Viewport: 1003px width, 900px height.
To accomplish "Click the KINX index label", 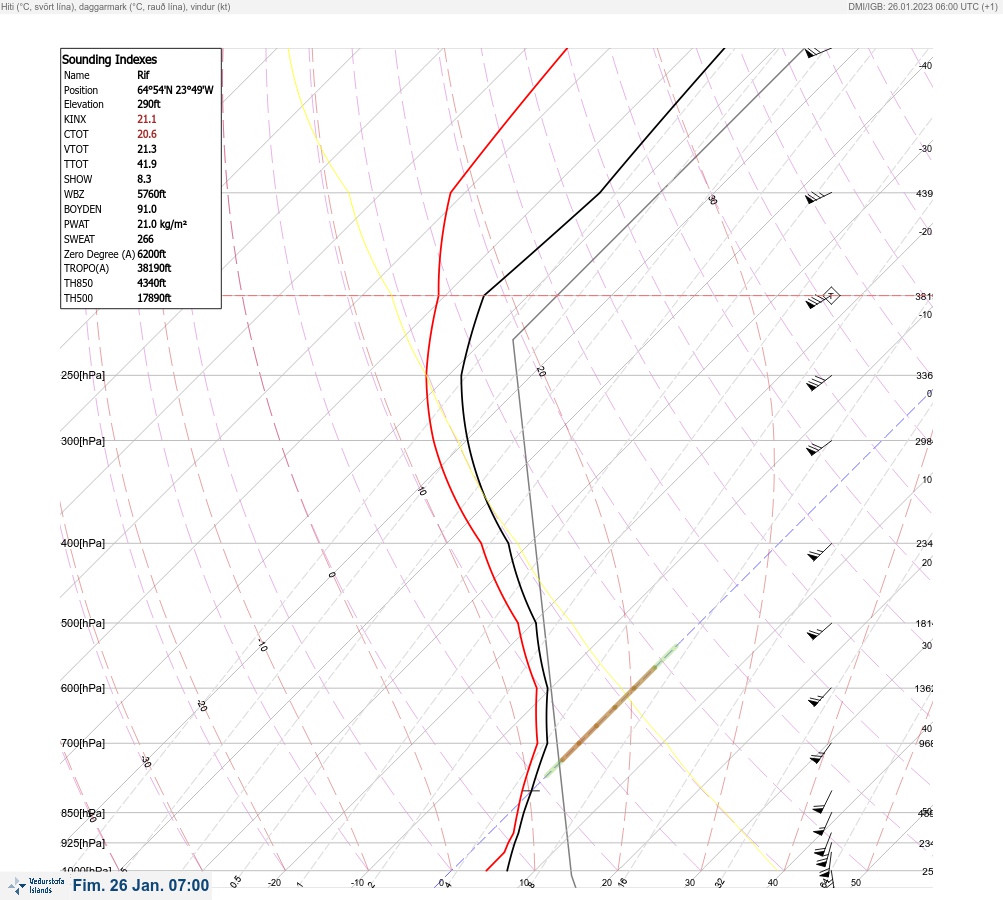I will point(75,119).
